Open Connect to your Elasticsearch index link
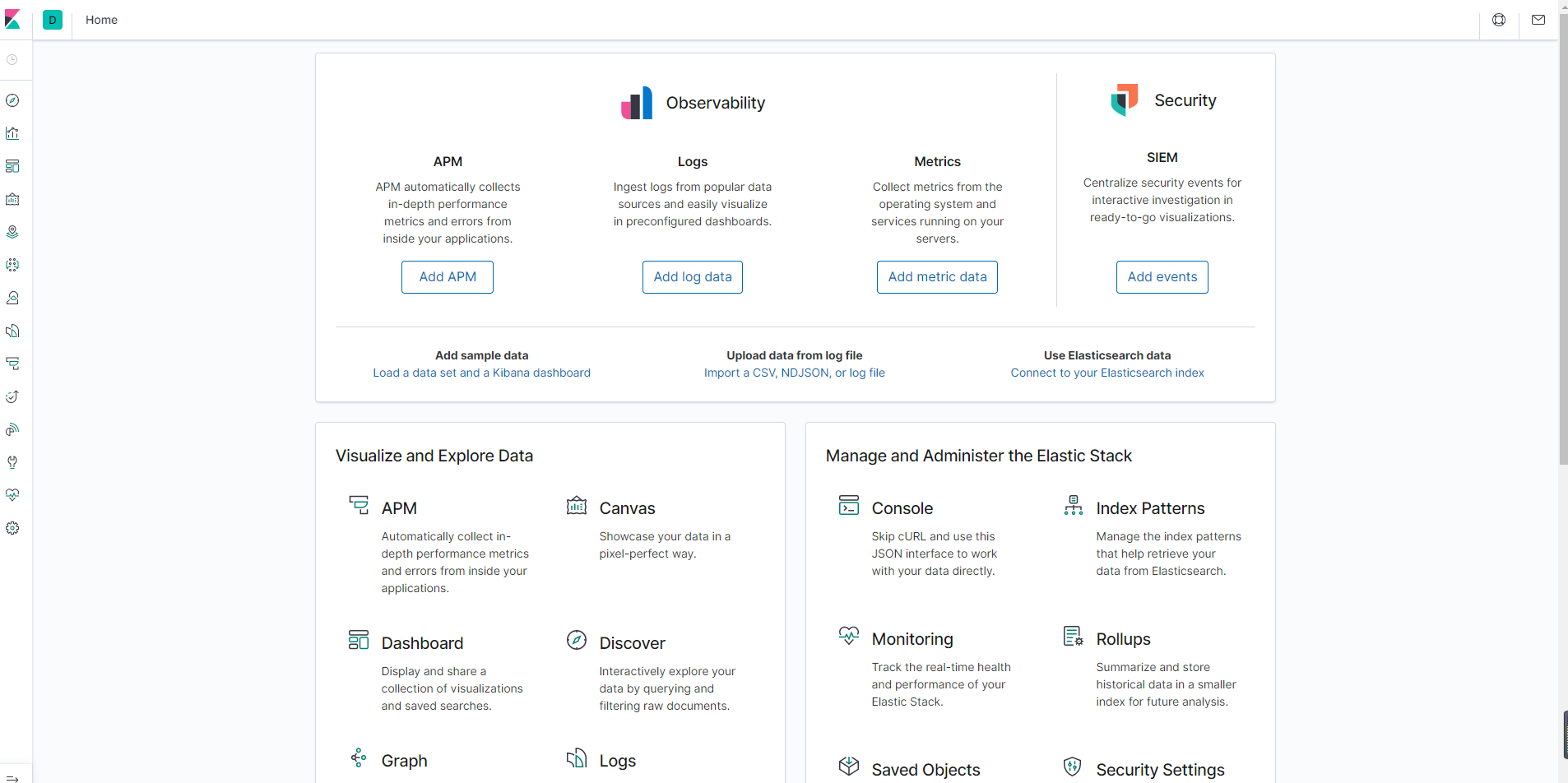This screenshot has height=783, width=1568. coord(1107,373)
